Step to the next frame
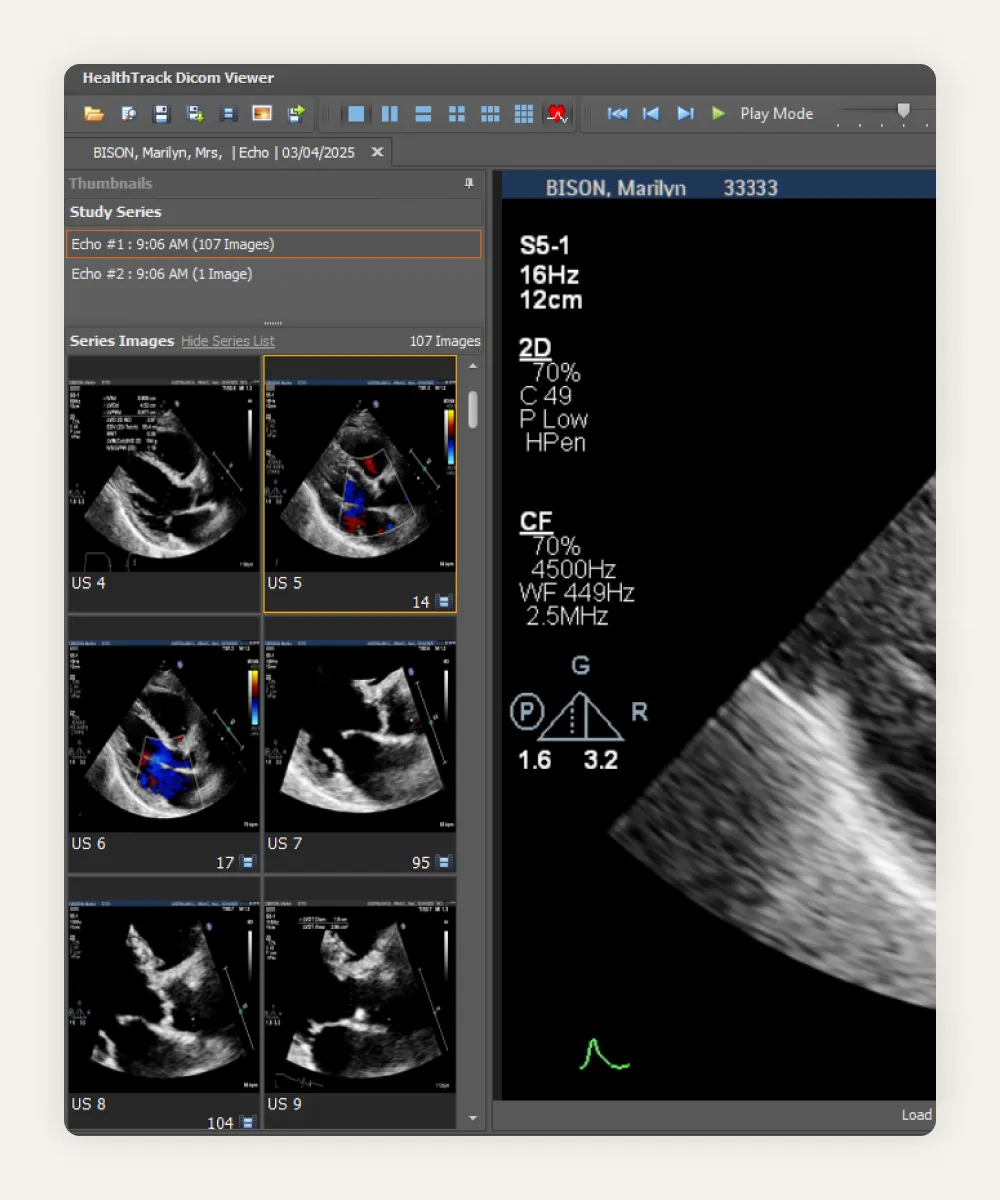The image size is (1000, 1200). tap(685, 114)
